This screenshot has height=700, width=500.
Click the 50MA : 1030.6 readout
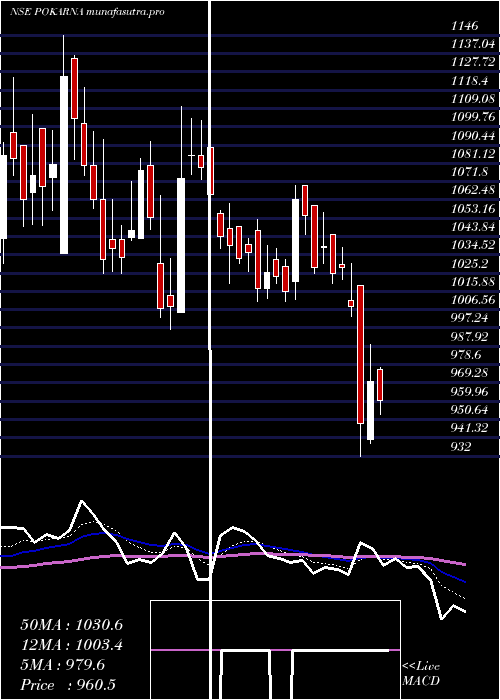(71, 625)
